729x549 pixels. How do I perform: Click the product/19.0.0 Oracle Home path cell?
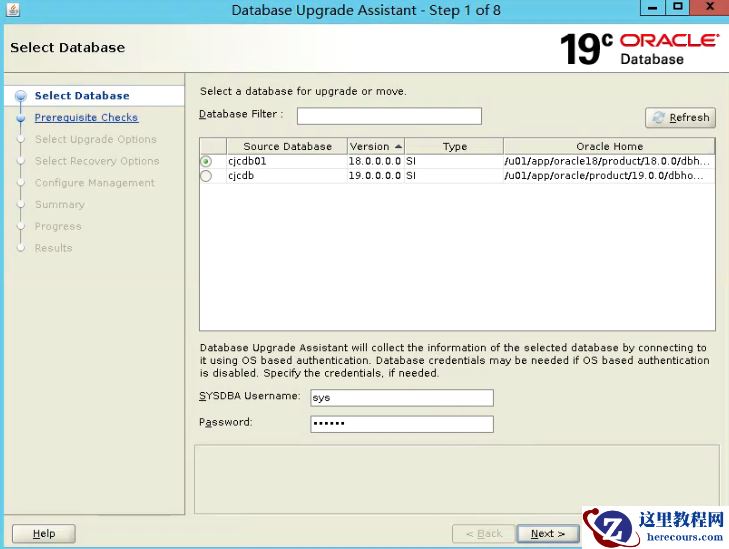pos(609,176)
